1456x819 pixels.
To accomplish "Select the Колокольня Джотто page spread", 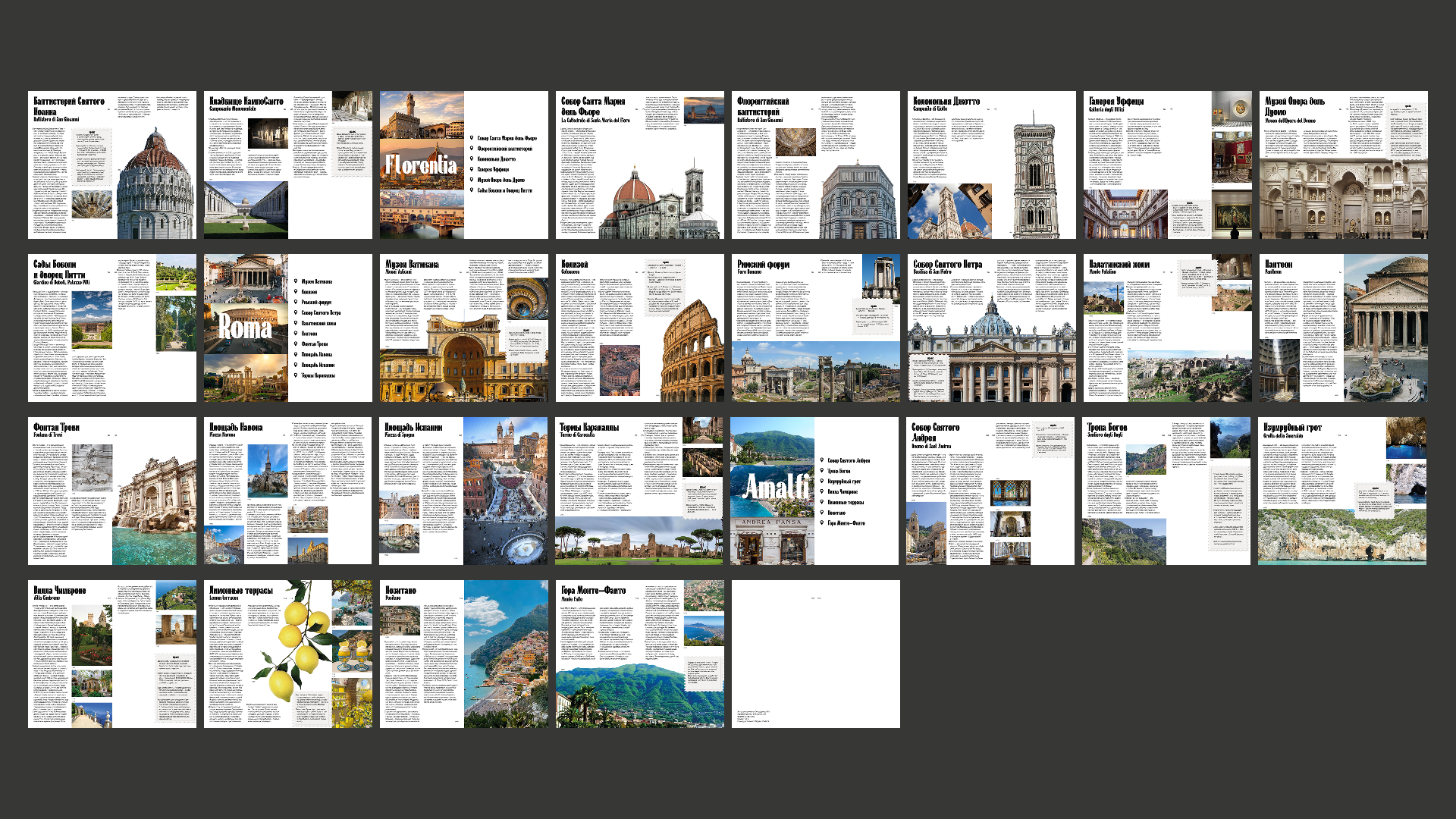I will (992, 165).
